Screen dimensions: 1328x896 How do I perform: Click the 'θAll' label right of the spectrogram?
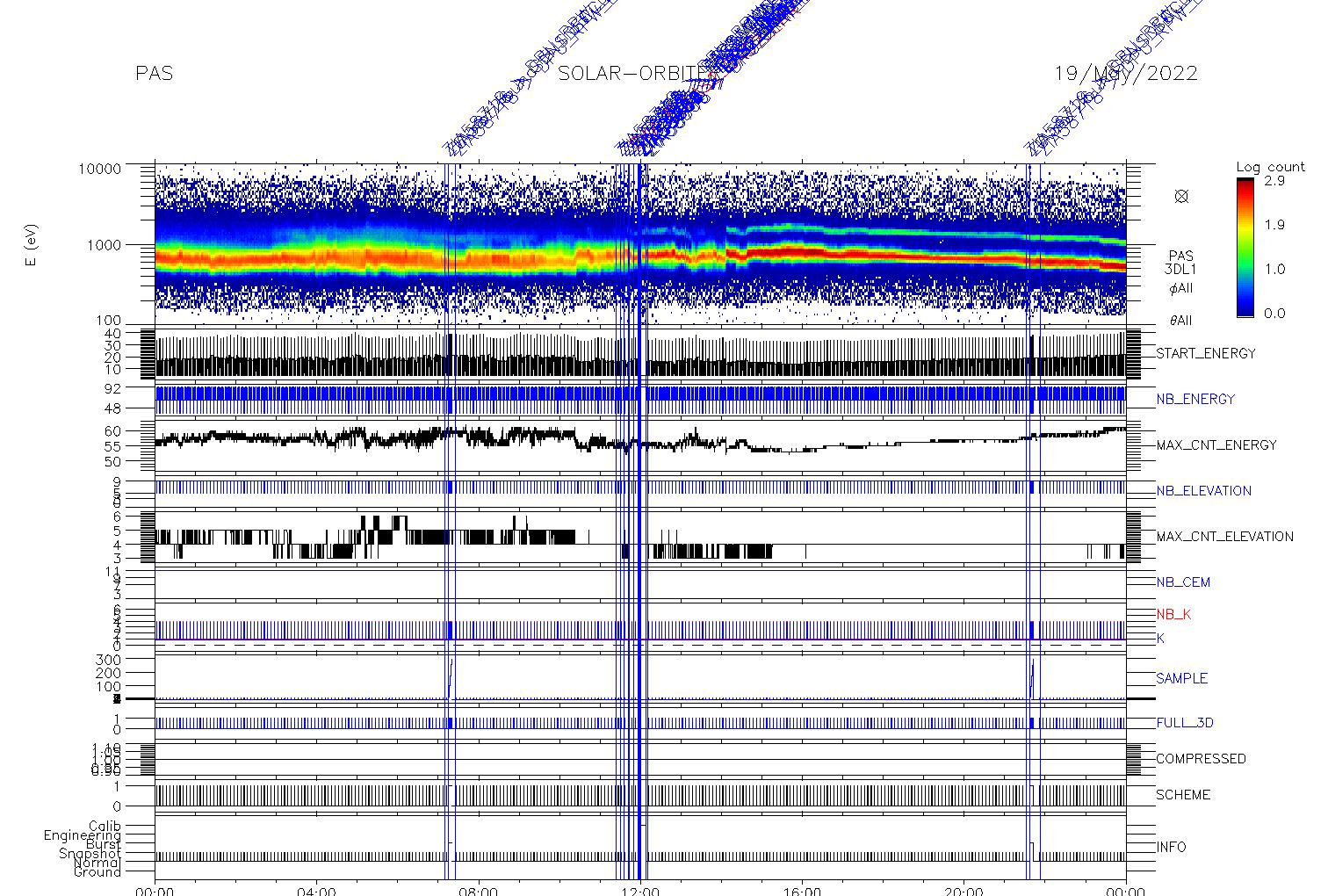(1180, 321)
